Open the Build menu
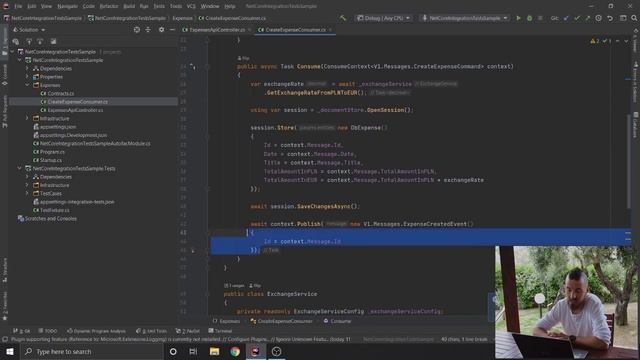 coord(129,6)
